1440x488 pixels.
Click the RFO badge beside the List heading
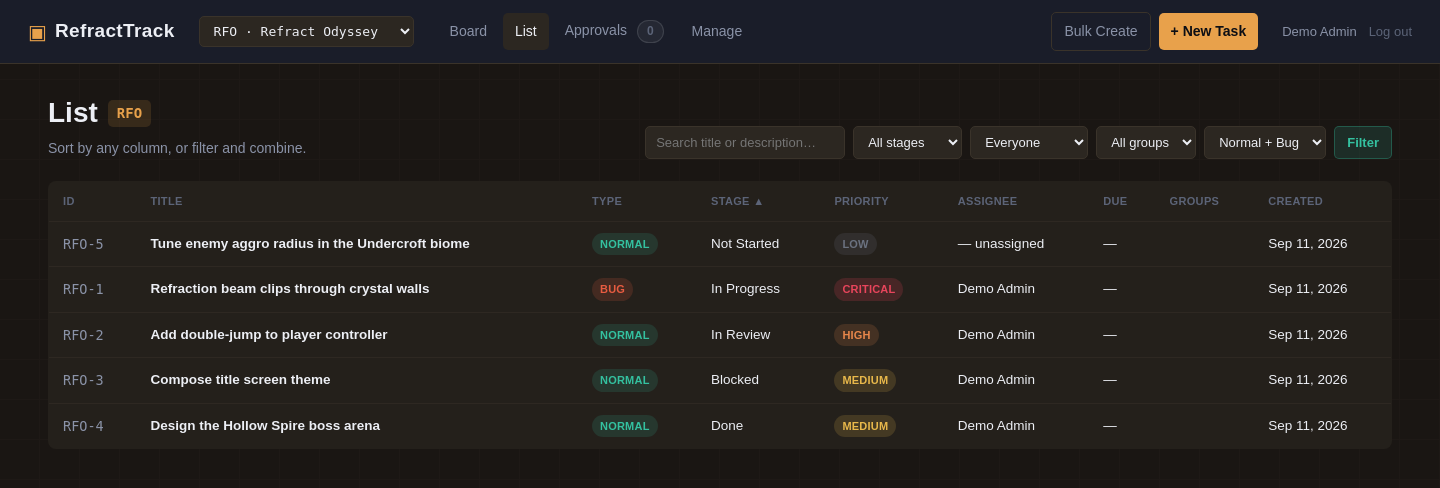tap(129, 113)
